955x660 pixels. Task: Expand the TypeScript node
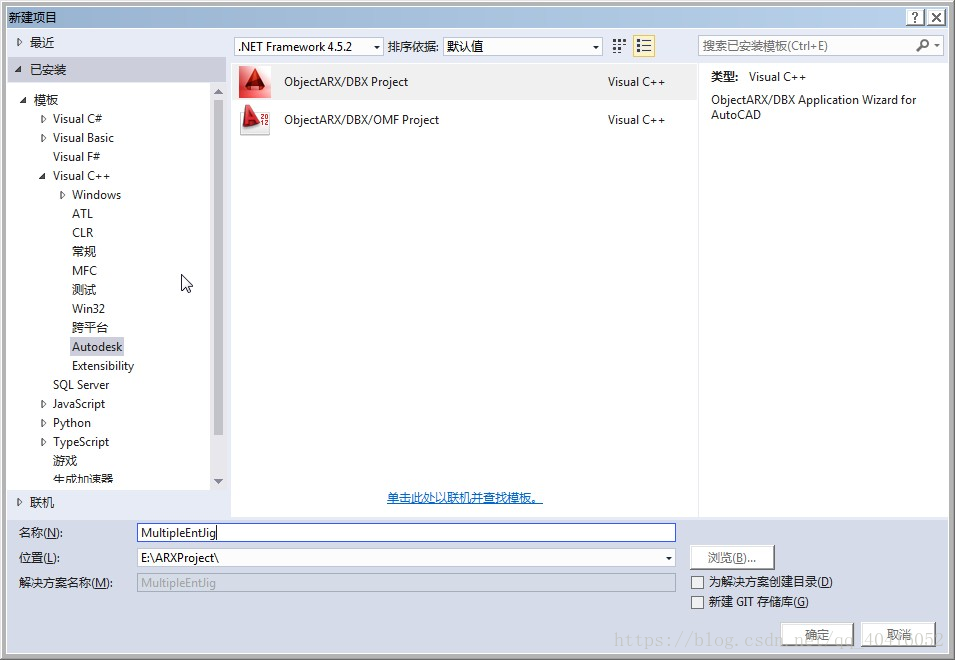[x=43, y=442]
